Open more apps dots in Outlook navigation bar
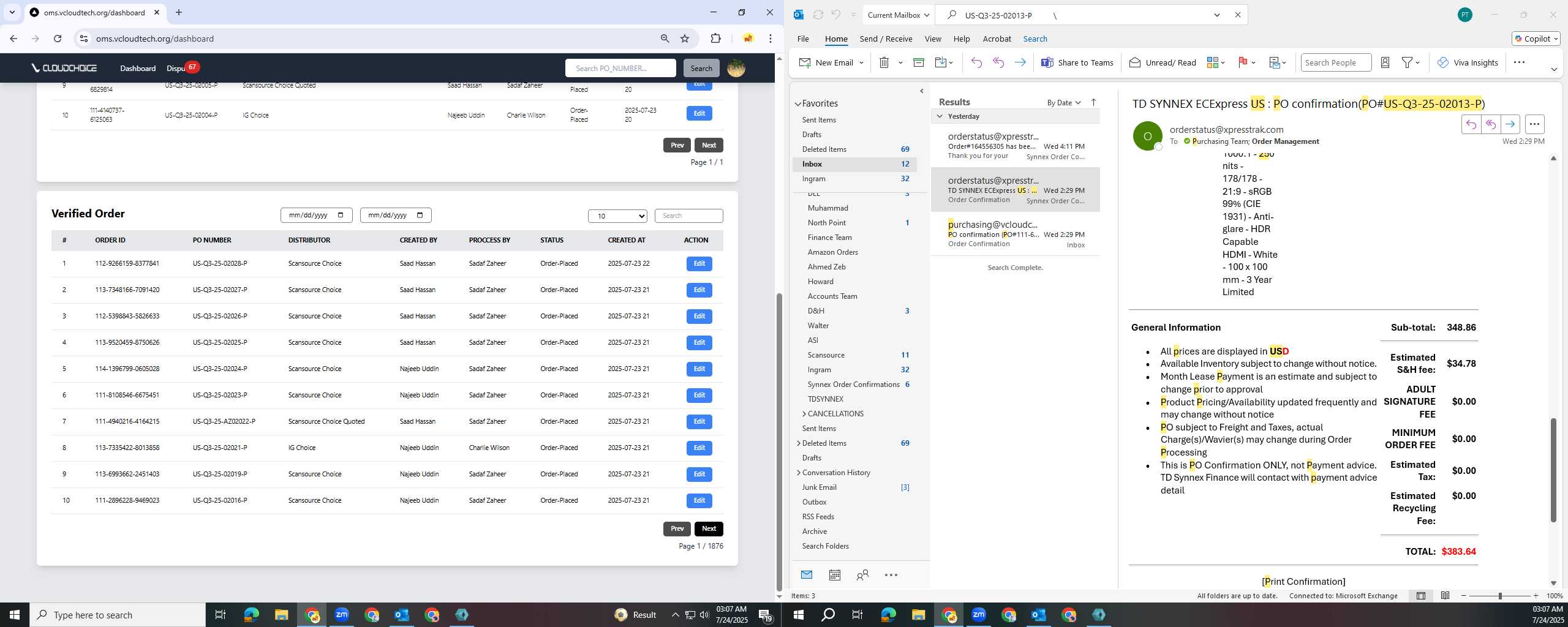 pyautogui.click(x=891, y=575)
